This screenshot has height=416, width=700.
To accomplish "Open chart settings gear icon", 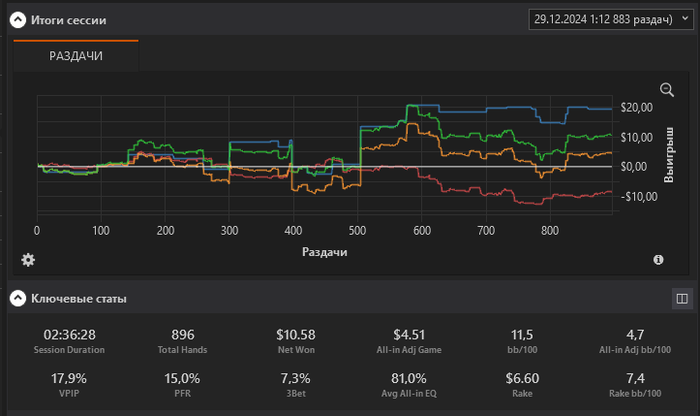I will click(x=28, y=260).
